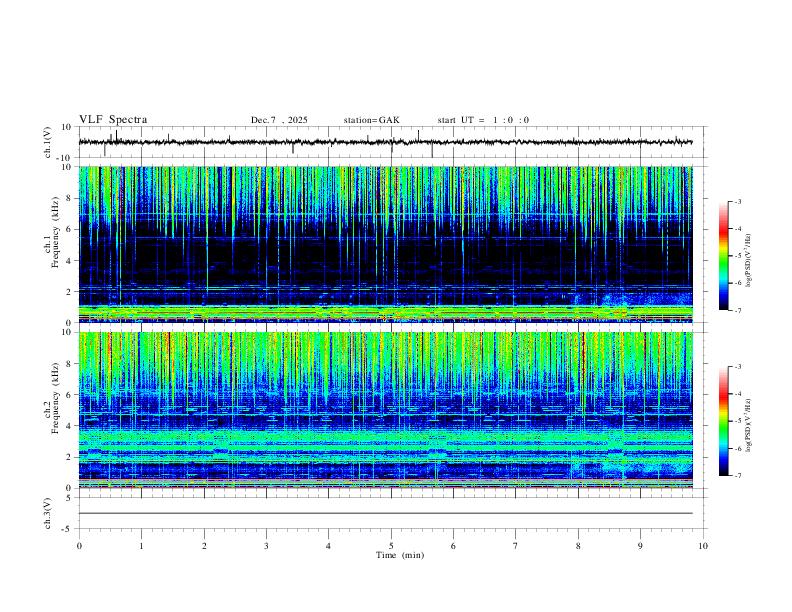Click the "ch.1(V)" waveform axis label
Image resolution: width=792 pixels, height=612 pixels.
tap(48, 142)
